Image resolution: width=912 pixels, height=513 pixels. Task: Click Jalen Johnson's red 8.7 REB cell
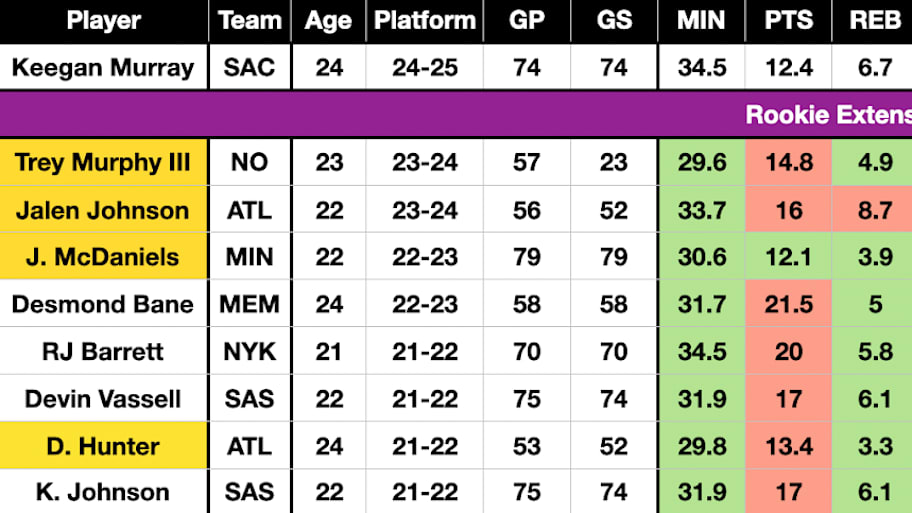[872, 210]
